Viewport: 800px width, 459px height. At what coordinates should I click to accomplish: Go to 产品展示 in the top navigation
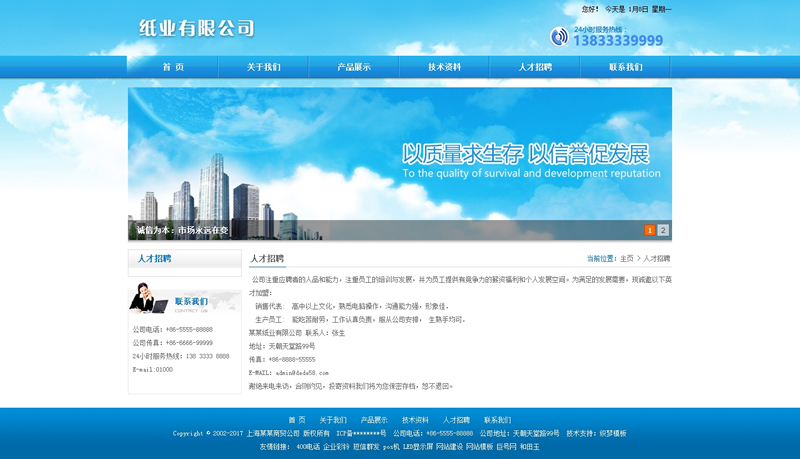(x=354, y=67)
